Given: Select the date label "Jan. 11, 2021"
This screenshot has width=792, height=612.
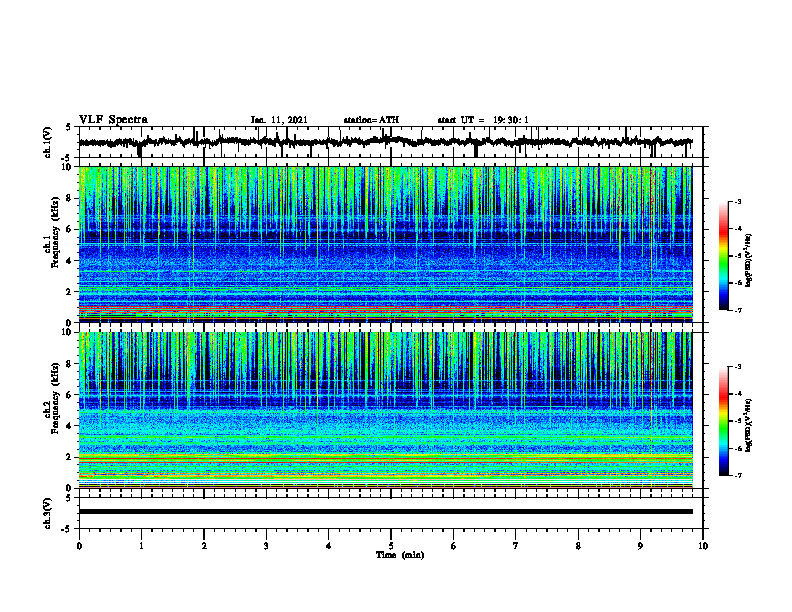Looking at the screenshot, I should click(x=279, y=120).
